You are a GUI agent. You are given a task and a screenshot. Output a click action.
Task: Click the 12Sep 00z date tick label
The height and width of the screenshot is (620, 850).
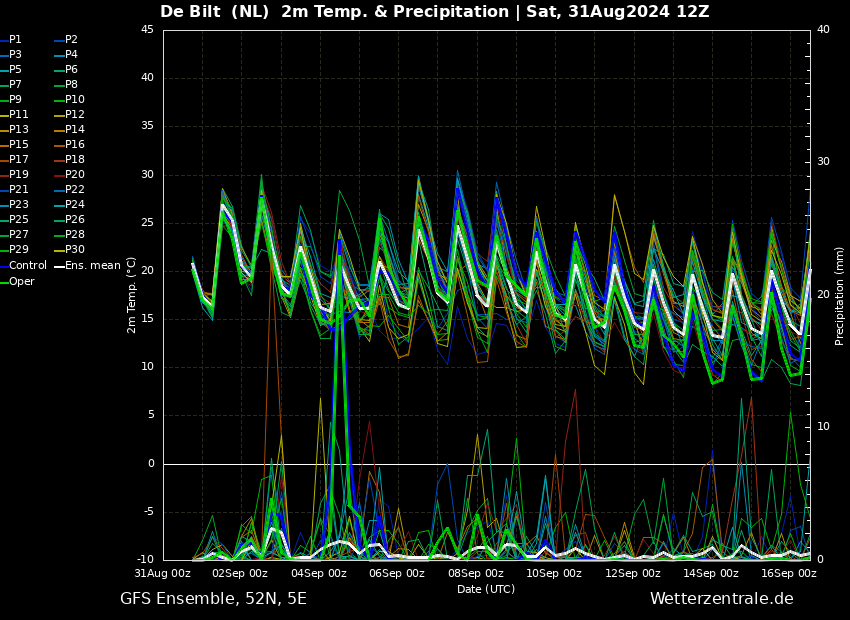(633, 573)
